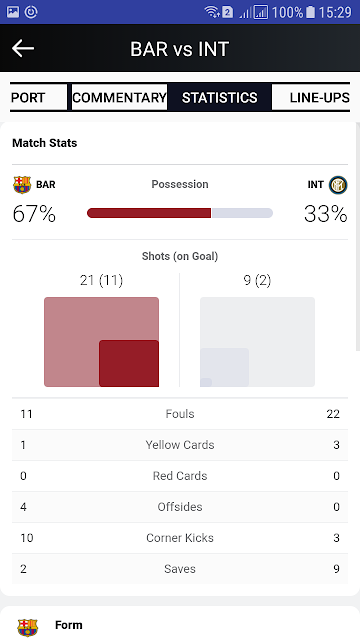Screen dimensions: 360x640
Task: Tap the back arrow icon
Action: pyautogui.click(x=23, y=48)
